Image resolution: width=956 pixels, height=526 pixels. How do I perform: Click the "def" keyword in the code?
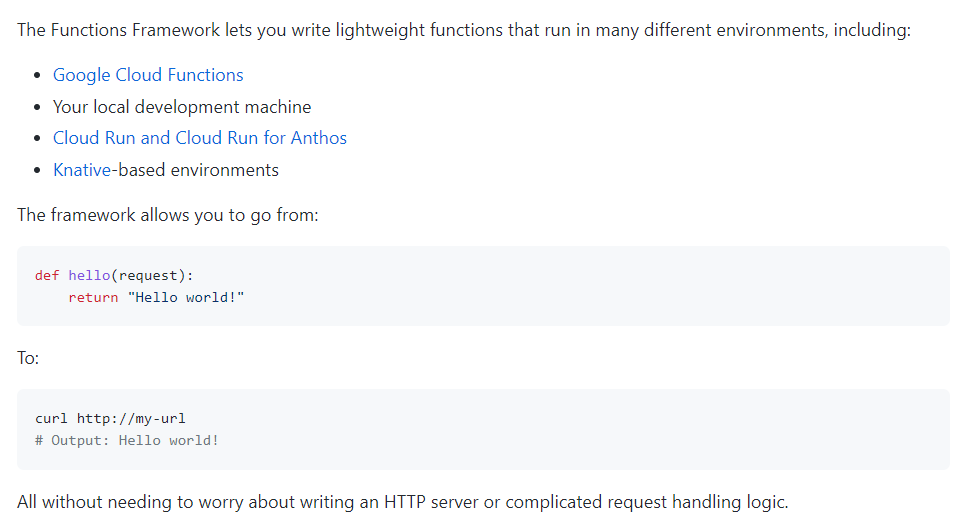coord(47,275)
